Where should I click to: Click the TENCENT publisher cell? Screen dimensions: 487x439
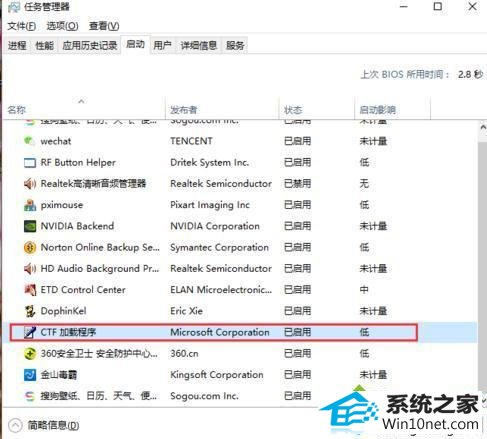click(x=191, y=141)
